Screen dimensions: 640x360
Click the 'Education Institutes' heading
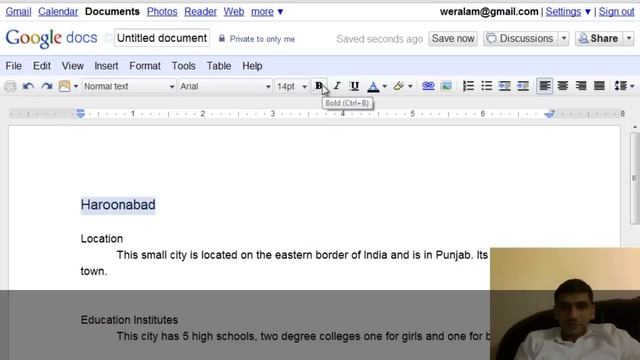129,320
